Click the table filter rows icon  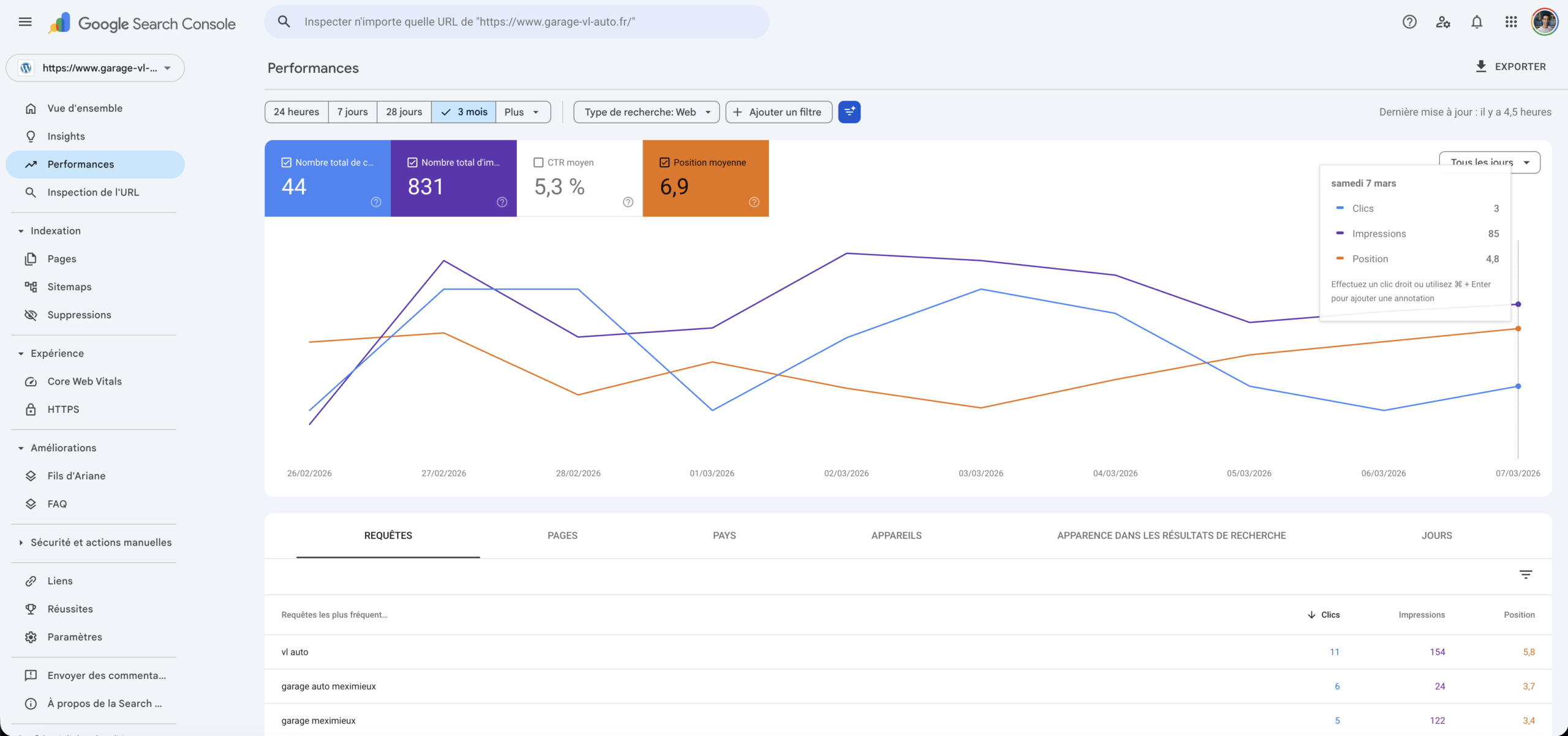(1525, 574)
